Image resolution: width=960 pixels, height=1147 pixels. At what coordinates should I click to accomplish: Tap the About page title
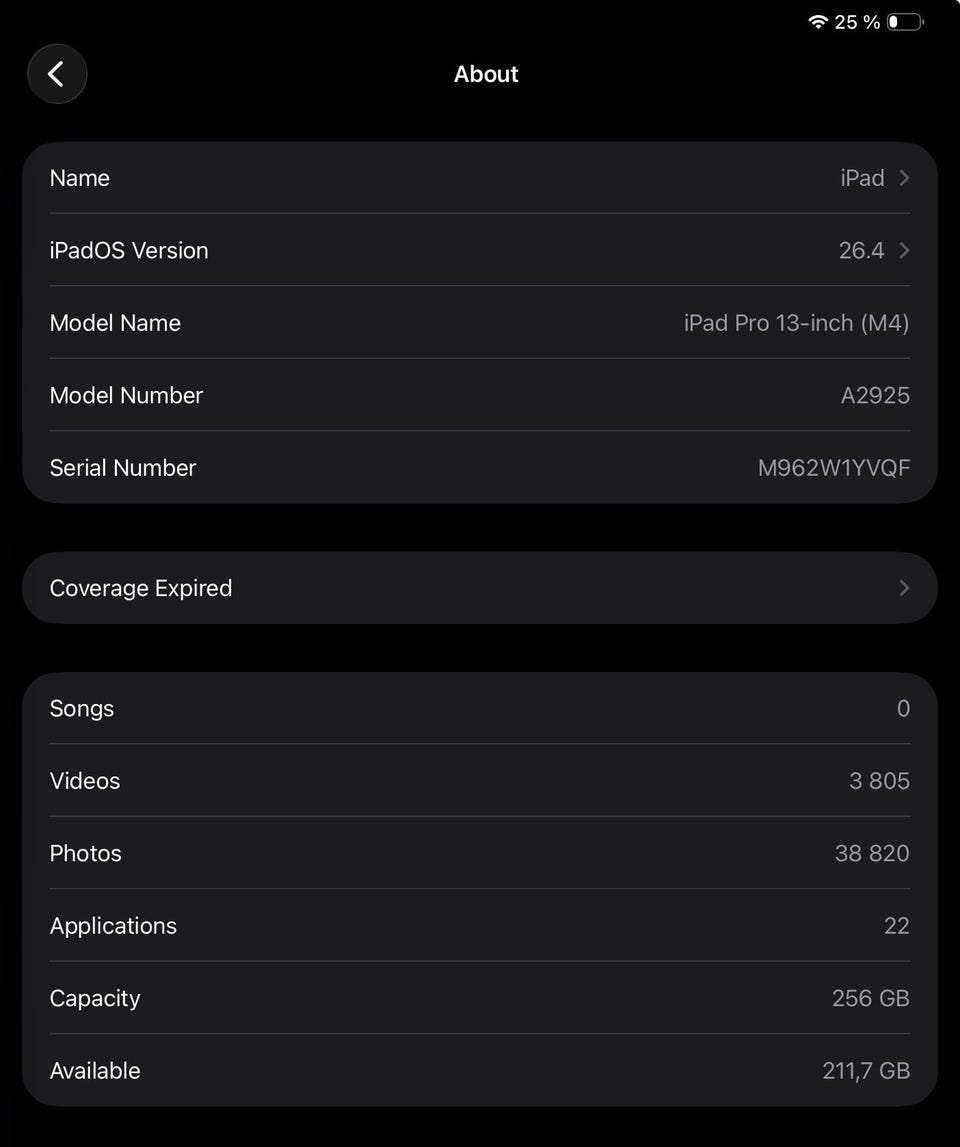486,74
